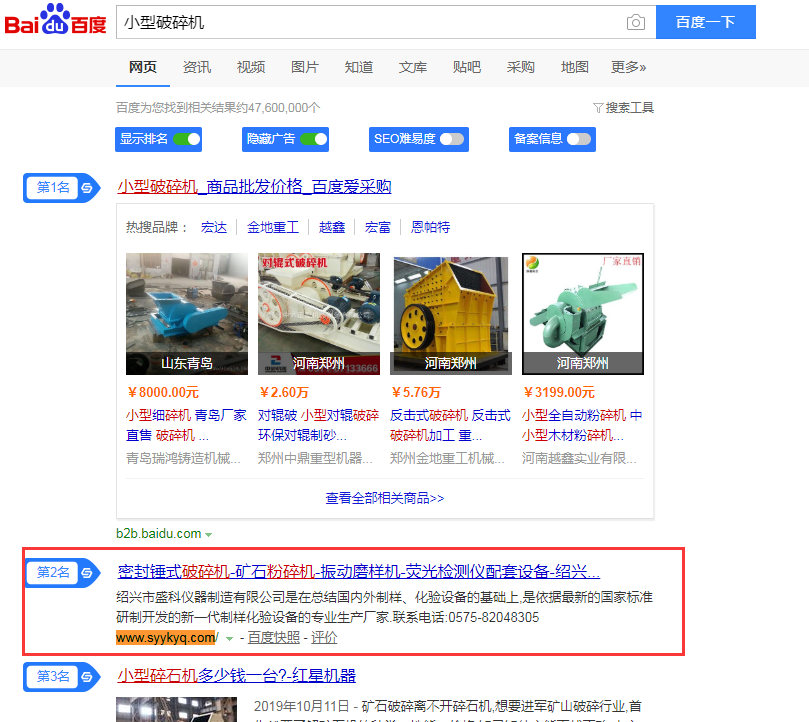
Task: Select hot brand 越鑫
Action: (x=332, y=227)
